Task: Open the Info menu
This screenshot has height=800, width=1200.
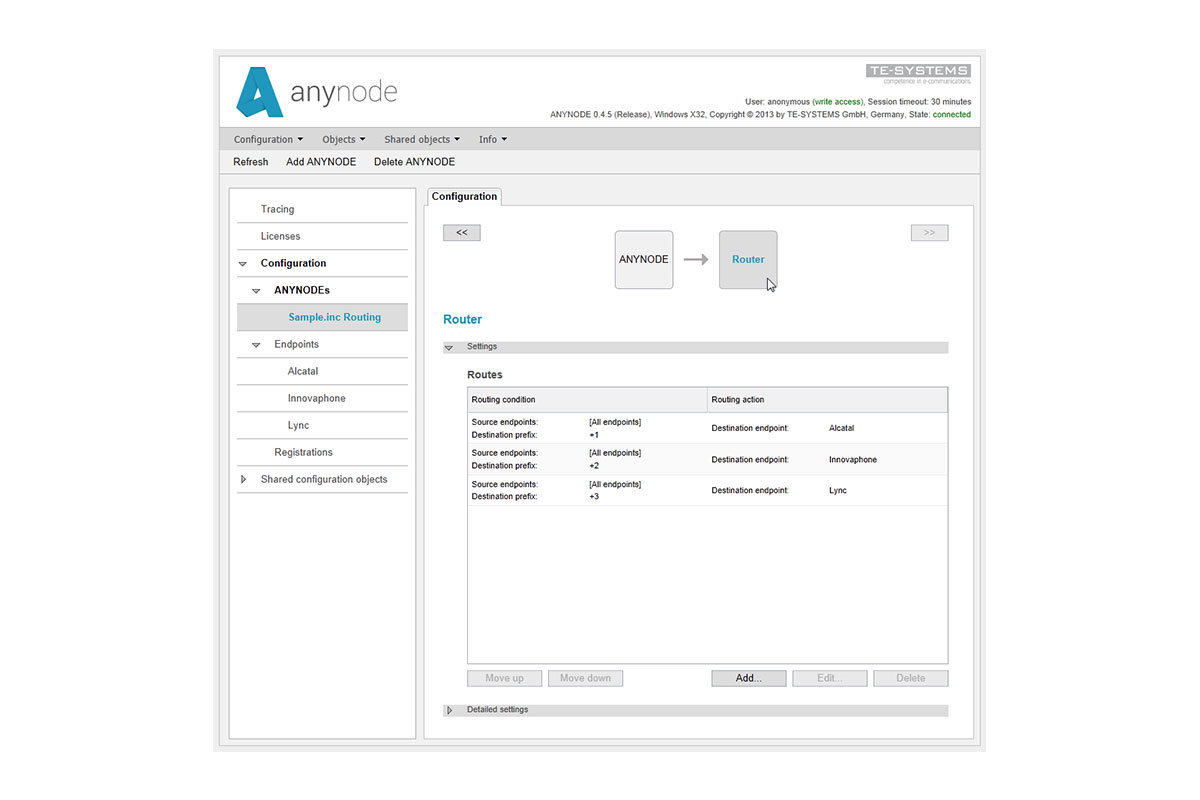Action: [493, 140]
